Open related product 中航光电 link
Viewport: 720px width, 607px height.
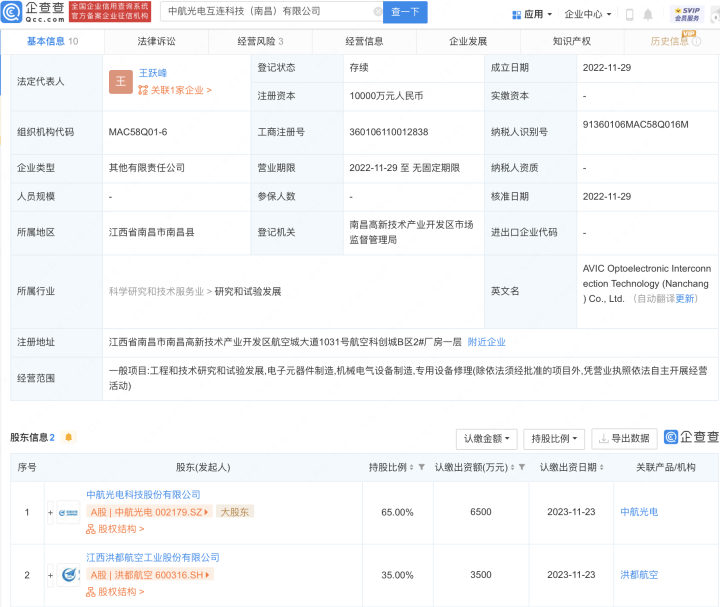click(639, 512)
